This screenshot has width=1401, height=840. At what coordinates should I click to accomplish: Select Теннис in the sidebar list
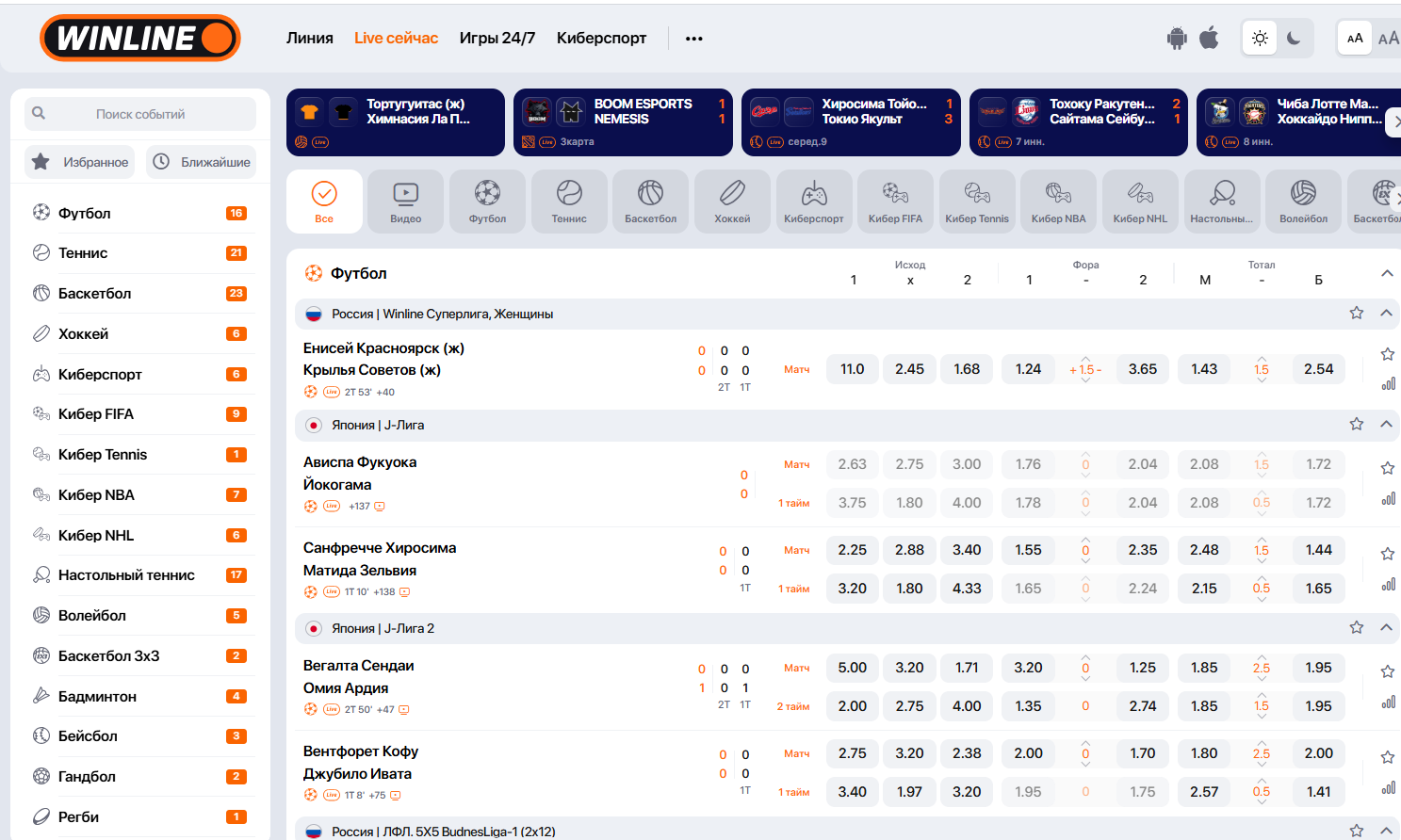(x=140, y=253)
